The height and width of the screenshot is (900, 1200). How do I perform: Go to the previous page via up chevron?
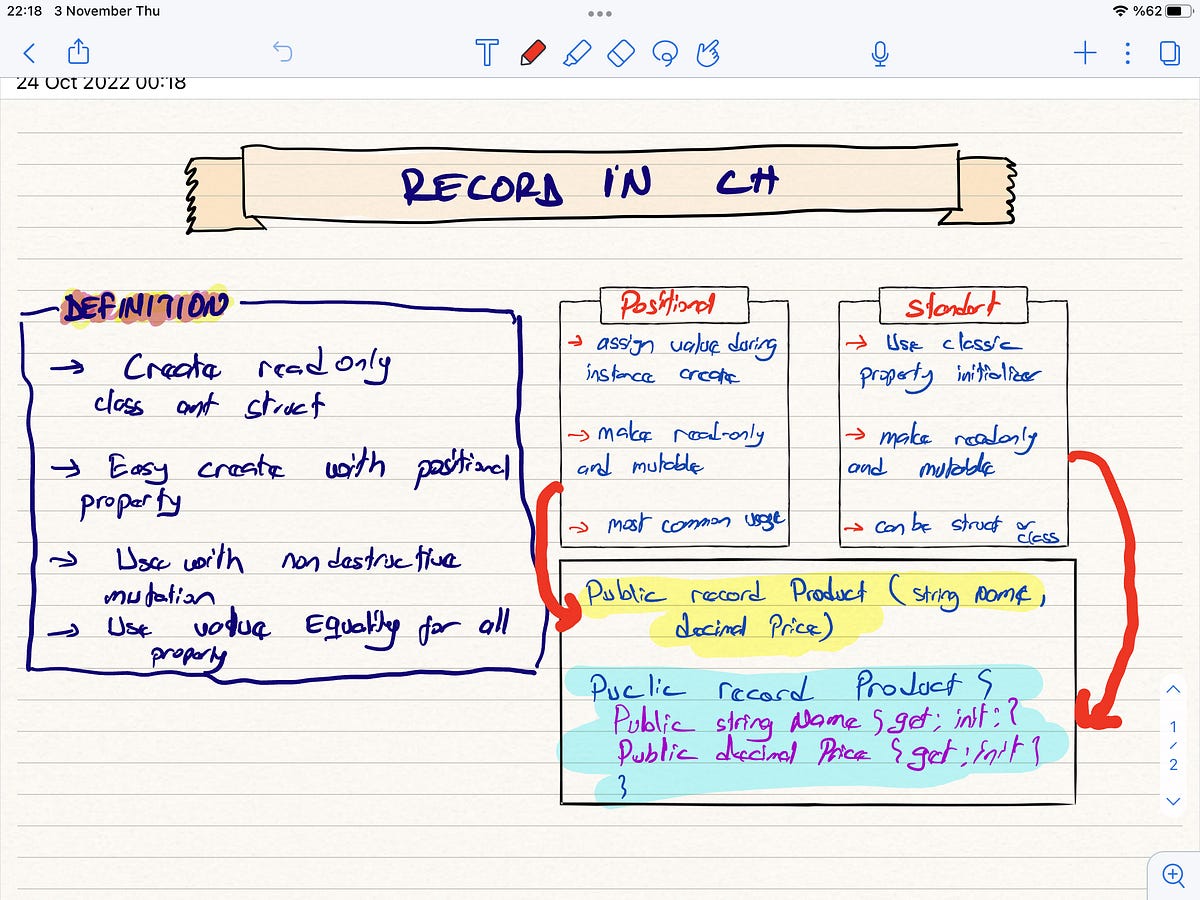click(x=1173, y=689)
